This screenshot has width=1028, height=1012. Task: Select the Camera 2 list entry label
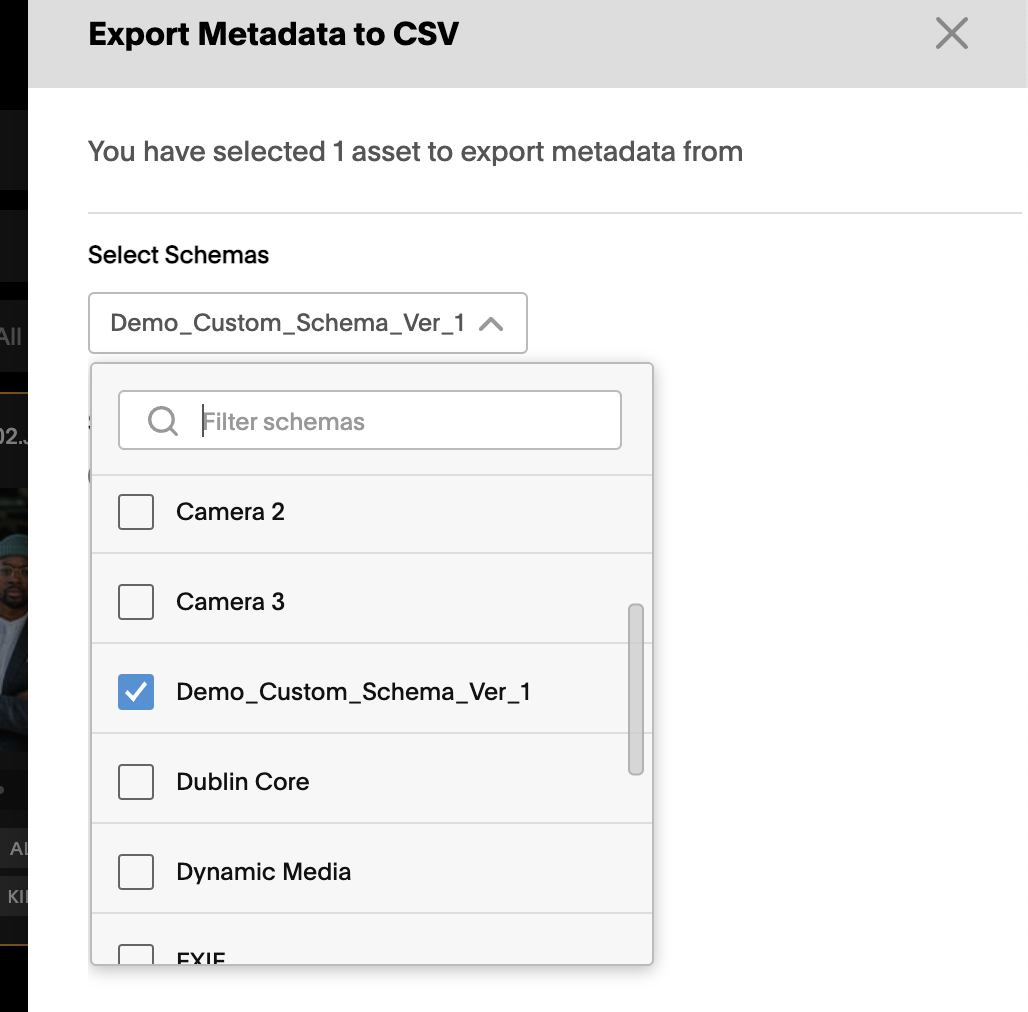230,512
